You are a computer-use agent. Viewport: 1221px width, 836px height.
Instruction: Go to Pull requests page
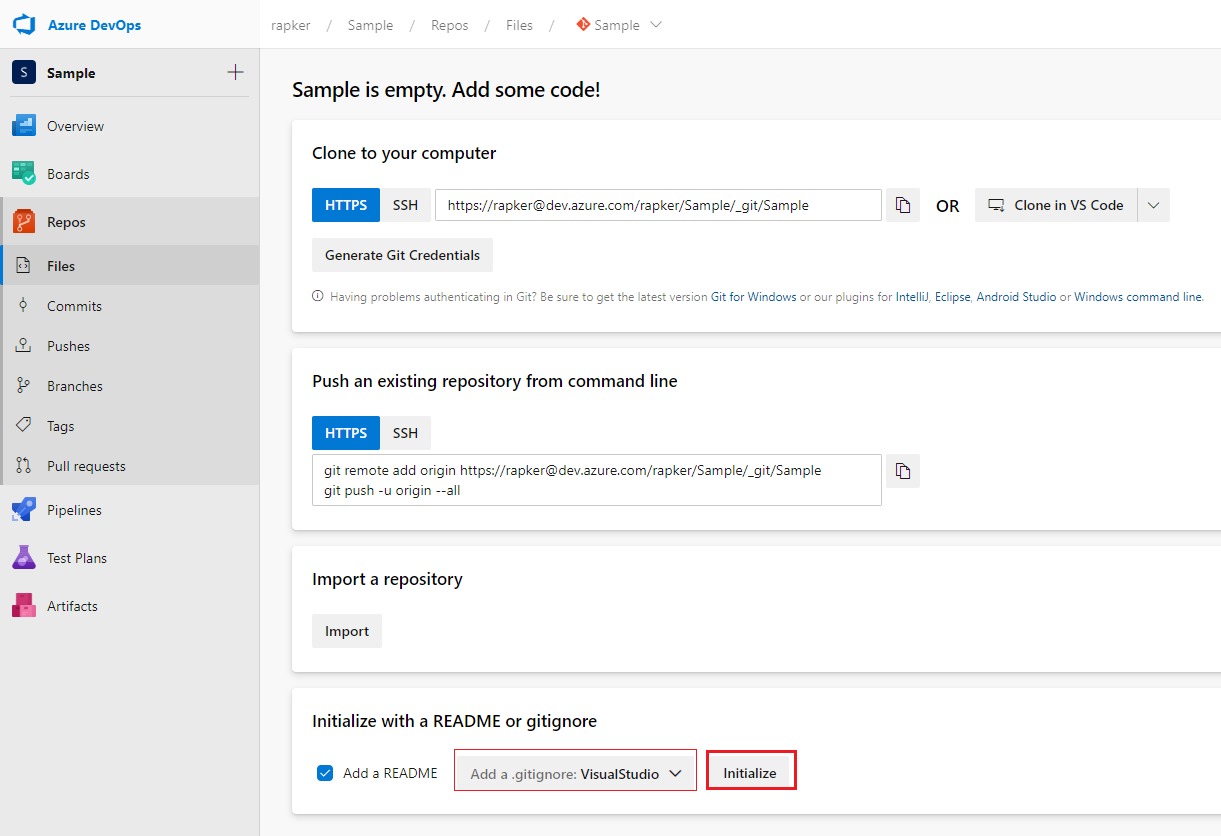pyautogui.click(x=130, y=466)
